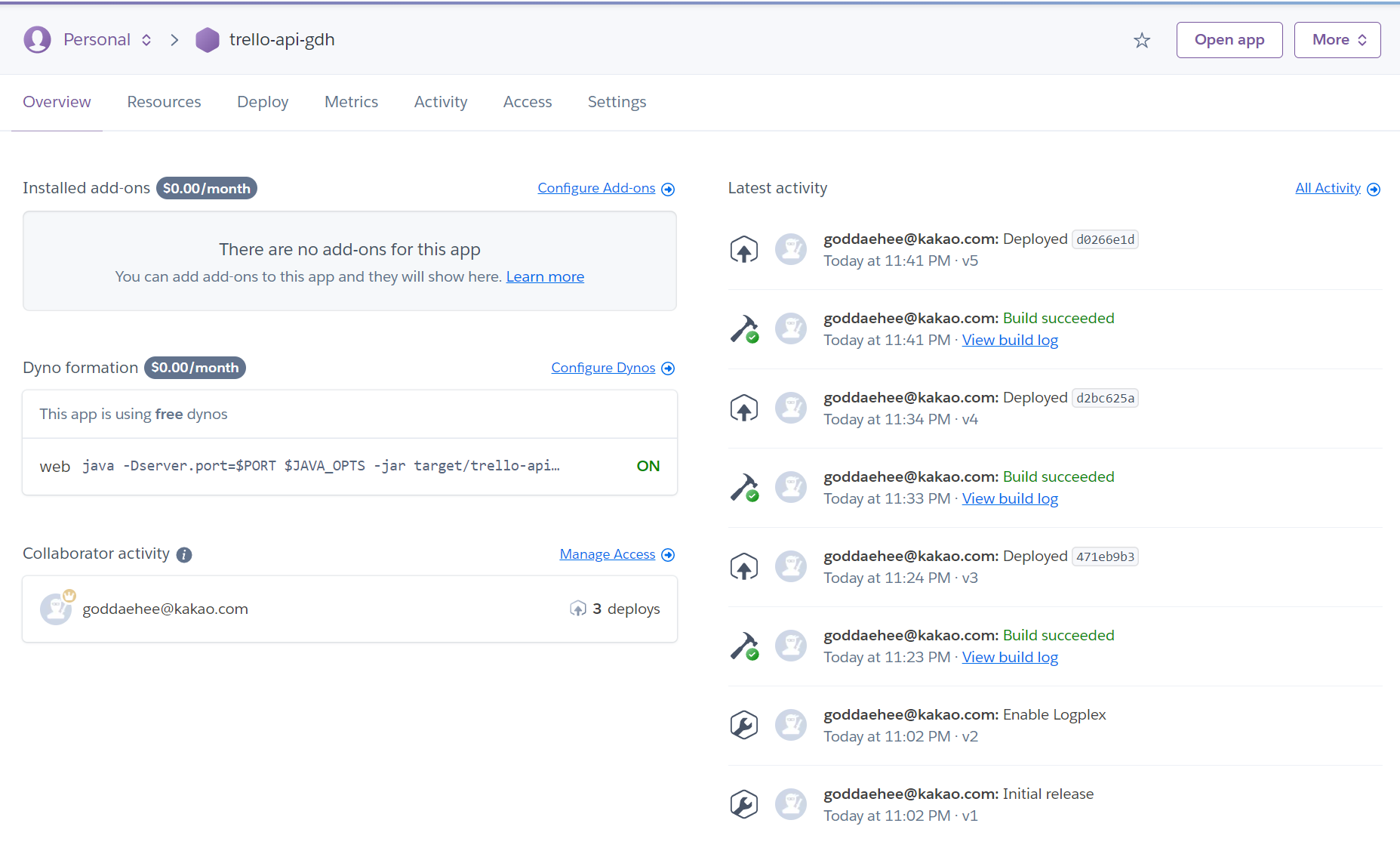Click the wrench icon for Initial release
The image size is (1400, 851).
pos(744,804)
